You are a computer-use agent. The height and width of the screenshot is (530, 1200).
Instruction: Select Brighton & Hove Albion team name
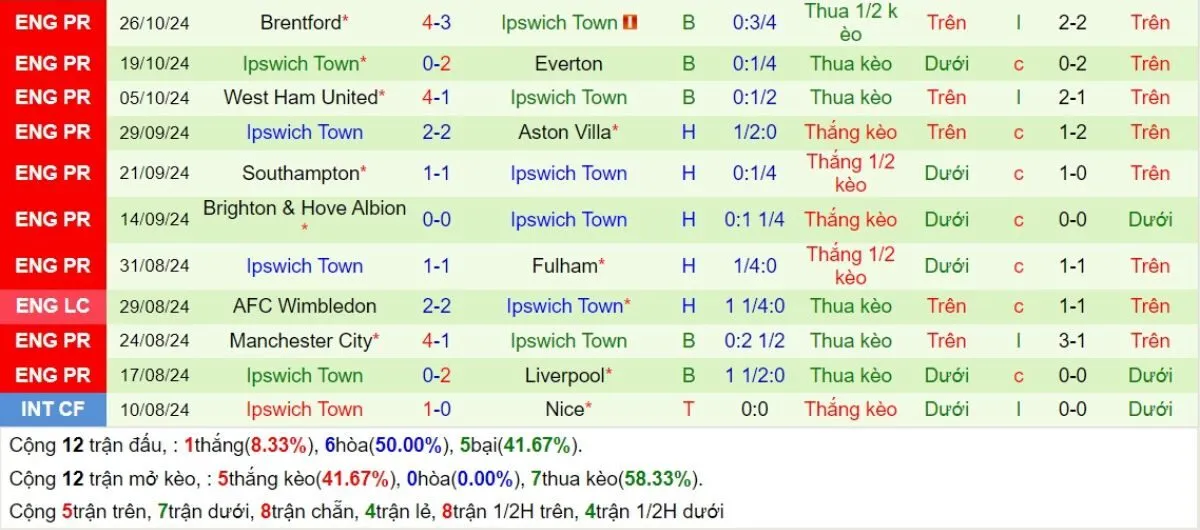(304, 209)
